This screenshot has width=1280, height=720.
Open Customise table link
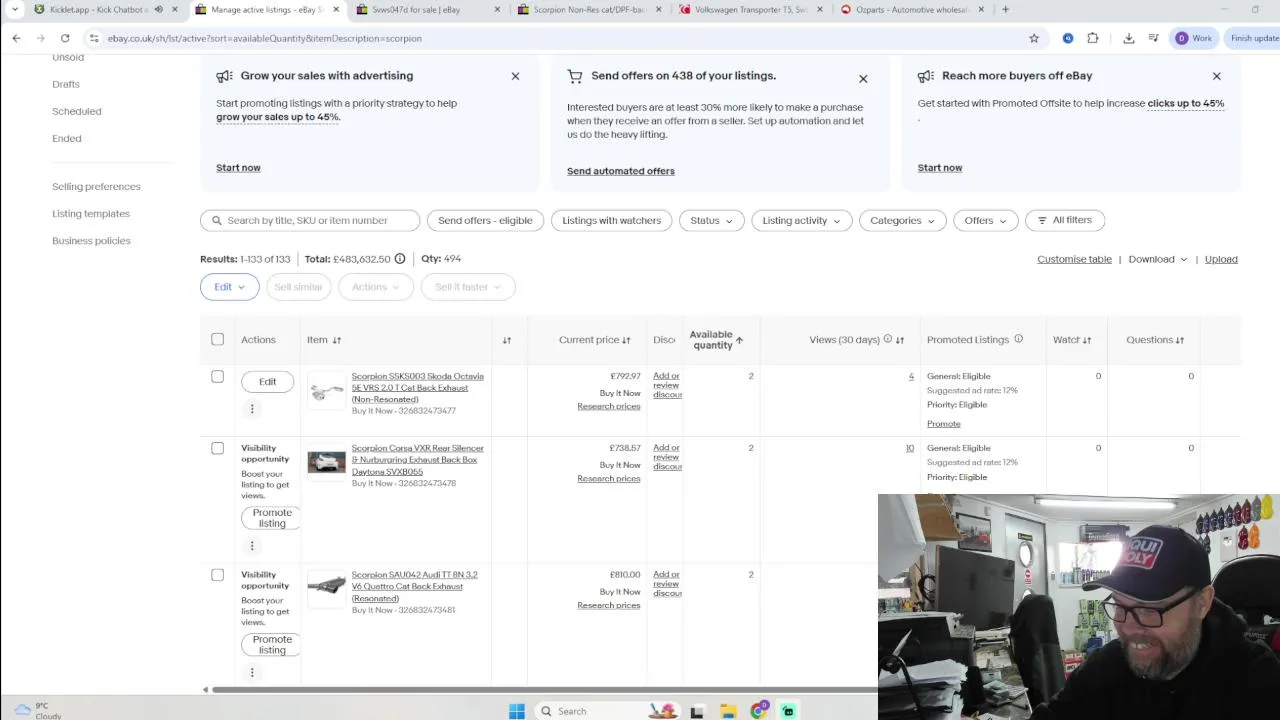(1074, 259)
